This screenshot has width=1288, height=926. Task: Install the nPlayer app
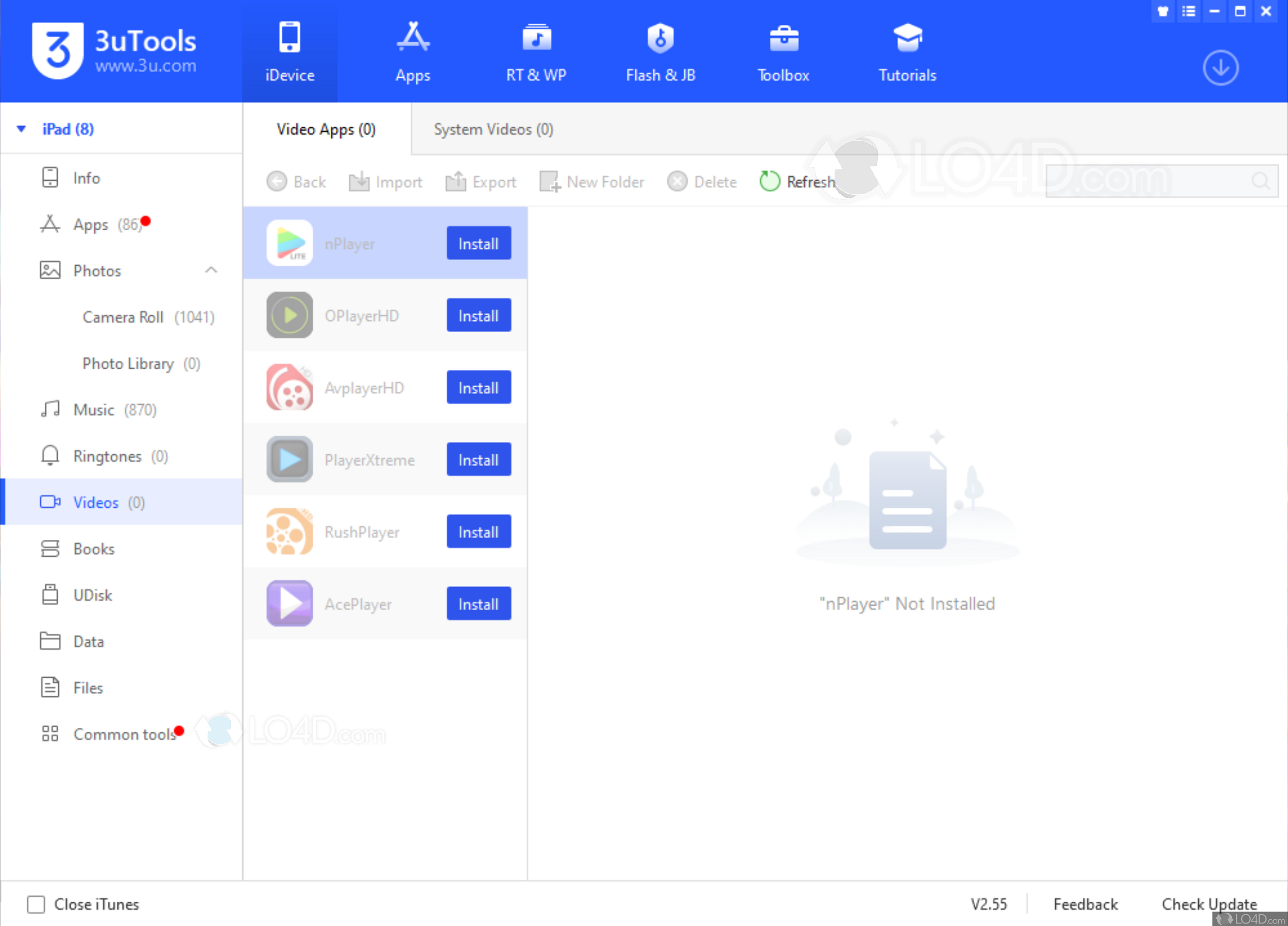[479, 244]
